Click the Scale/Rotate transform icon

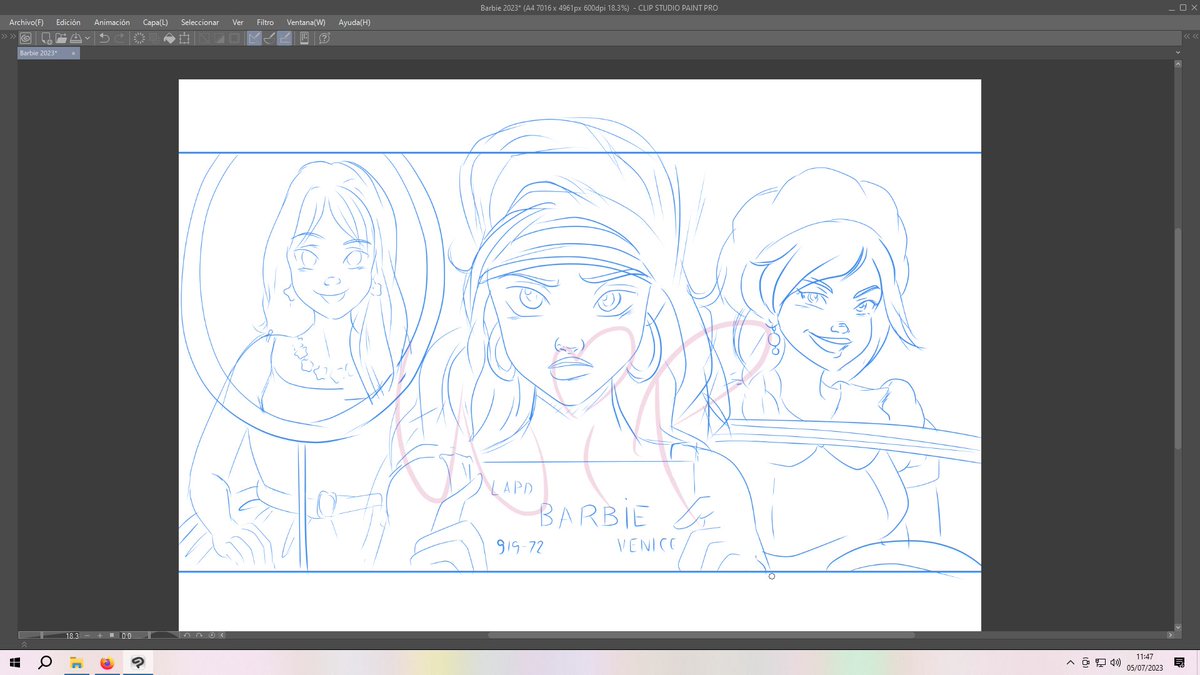coord(183,38)
